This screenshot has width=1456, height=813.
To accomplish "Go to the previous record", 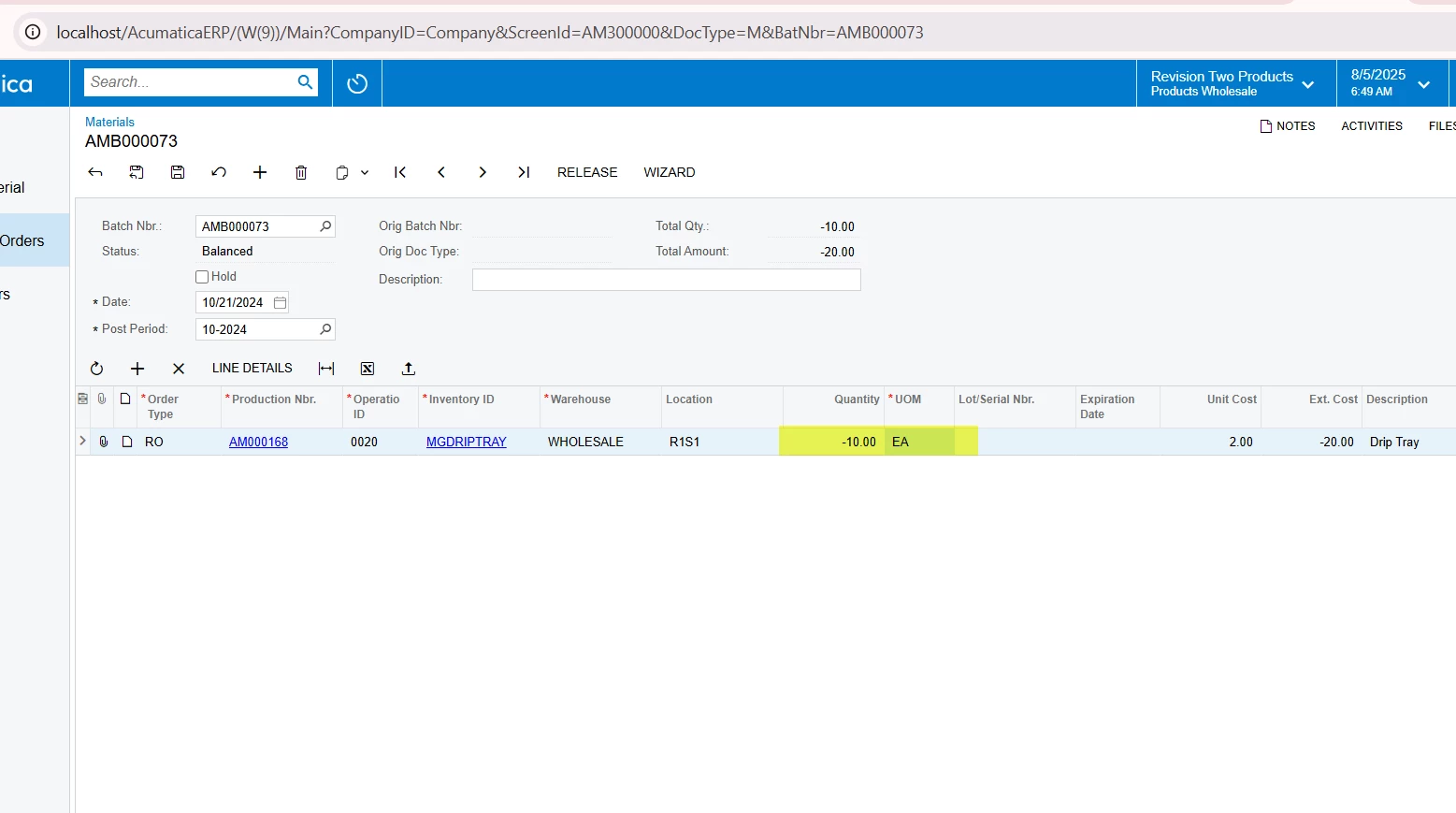I will [x=441, y=172].
